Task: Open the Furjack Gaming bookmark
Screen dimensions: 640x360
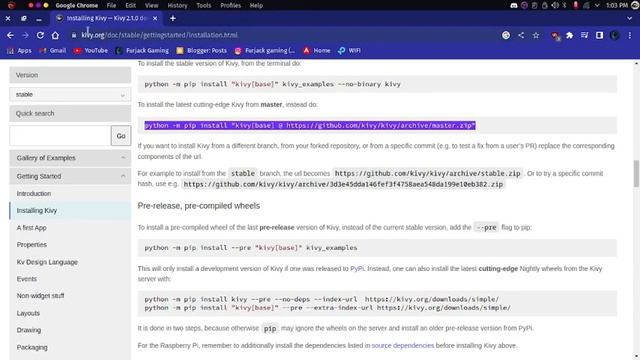Action: (142, 51)
